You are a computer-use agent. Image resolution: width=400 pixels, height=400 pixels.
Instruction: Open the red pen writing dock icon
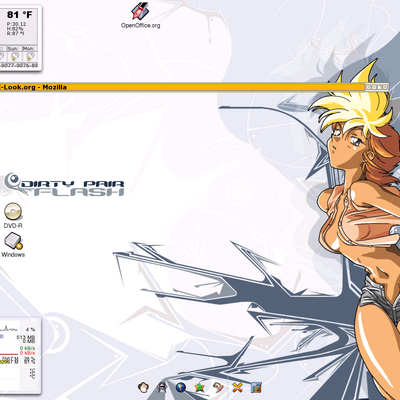tap(218, 387)
